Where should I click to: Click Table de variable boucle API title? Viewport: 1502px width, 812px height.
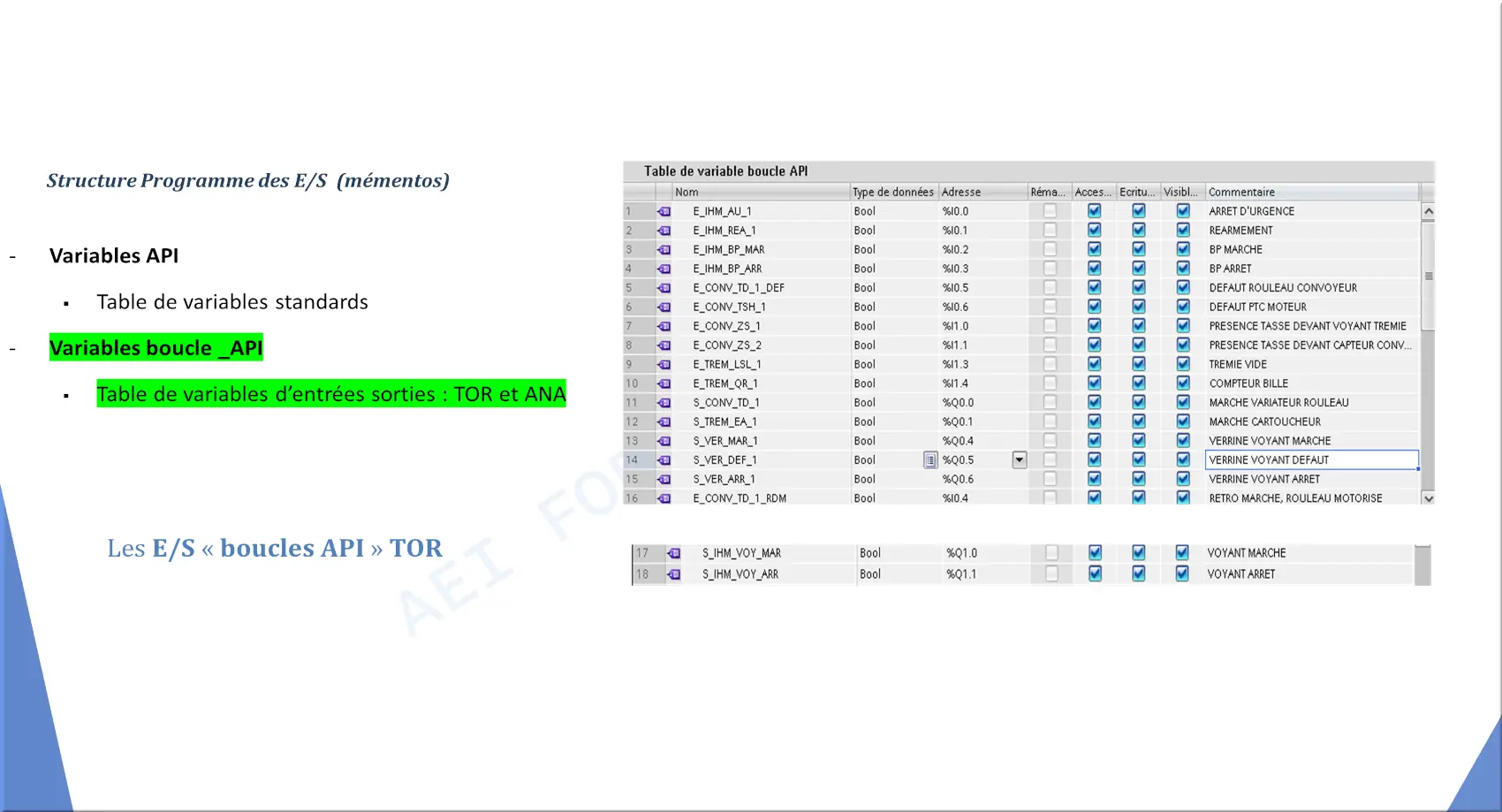[x=725, y=171]
